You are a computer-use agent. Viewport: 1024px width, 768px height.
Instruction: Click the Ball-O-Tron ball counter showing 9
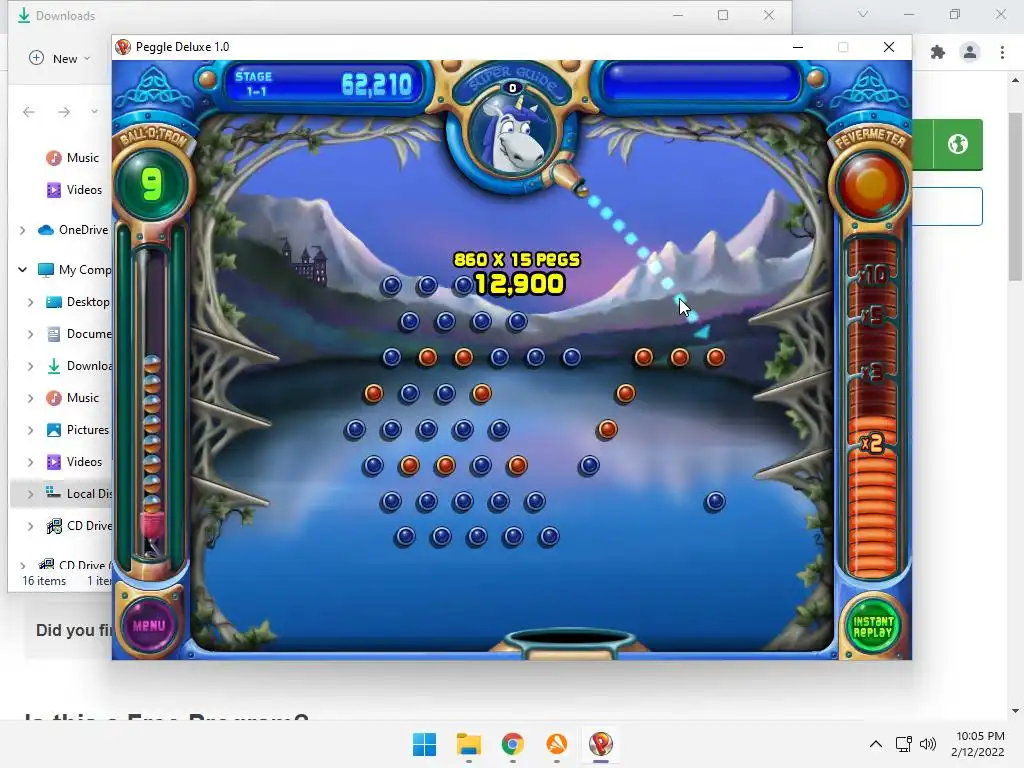coord(152,184)
